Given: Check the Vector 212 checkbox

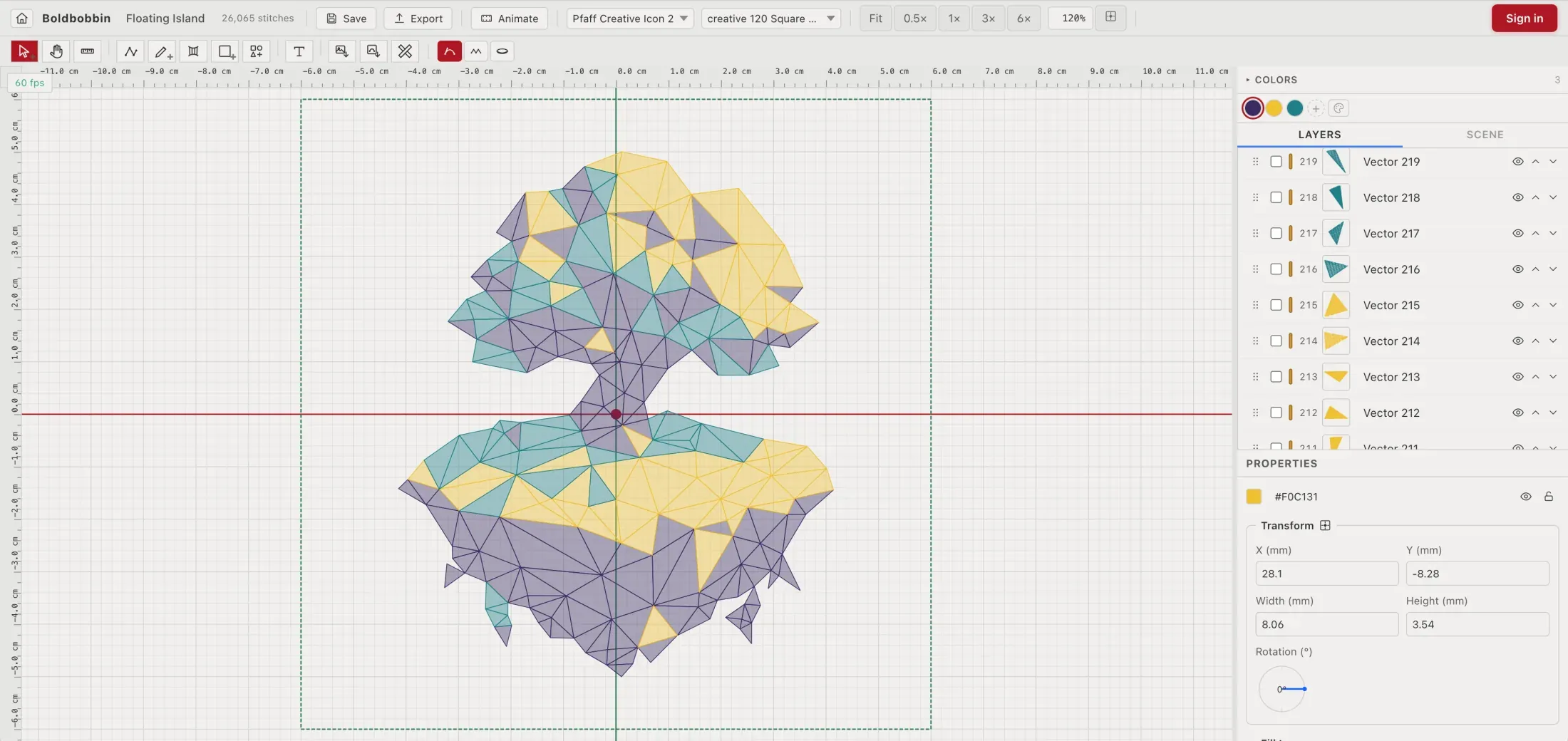Looking at the screenshot, I should click(x=1276, y=413).
